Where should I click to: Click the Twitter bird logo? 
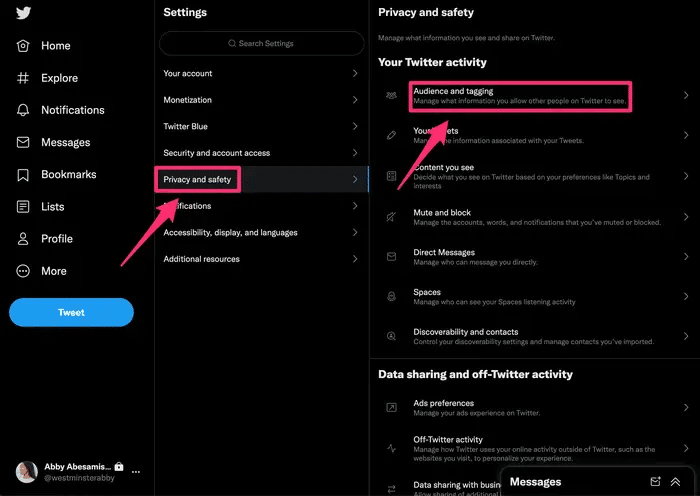point(23,13)
